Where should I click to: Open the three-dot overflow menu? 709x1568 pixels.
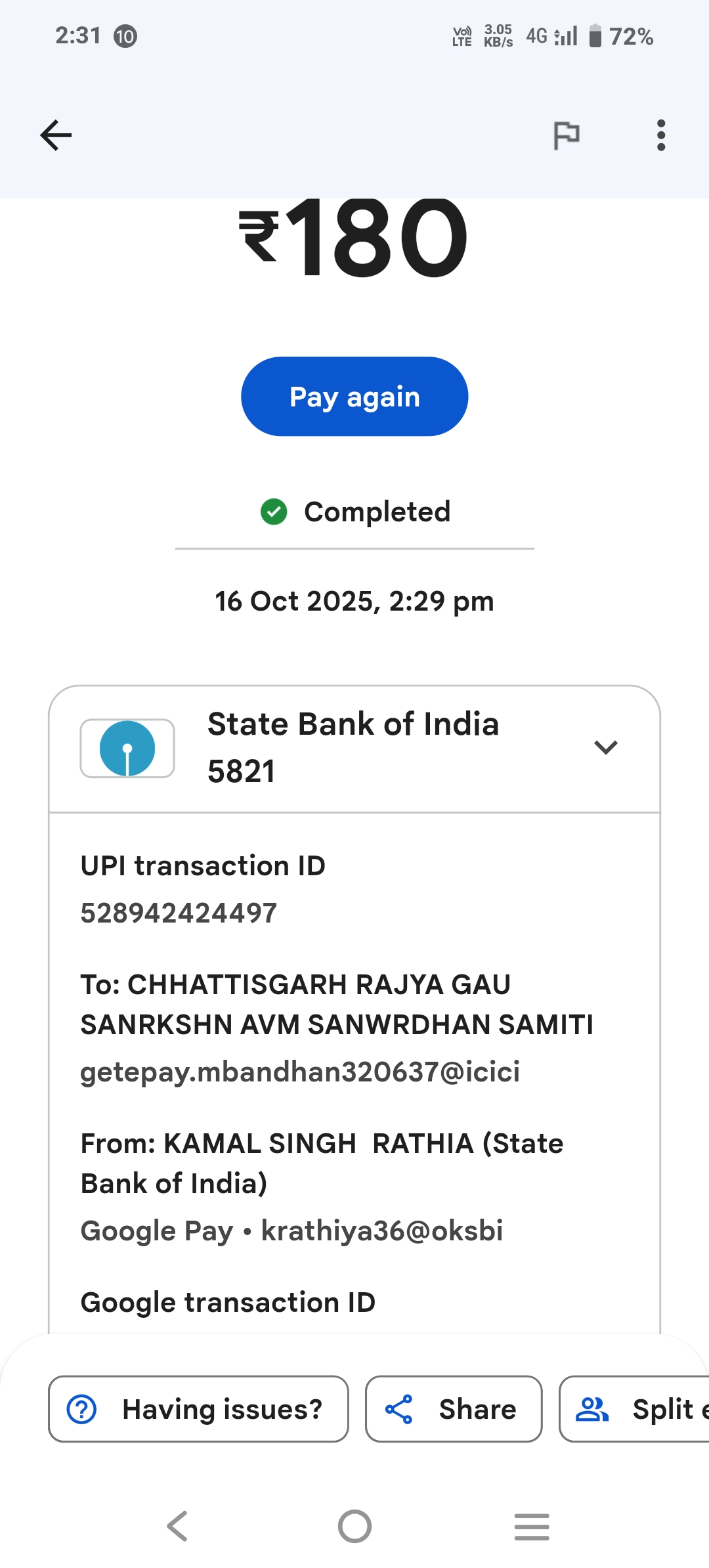click(x=661, y=135)
